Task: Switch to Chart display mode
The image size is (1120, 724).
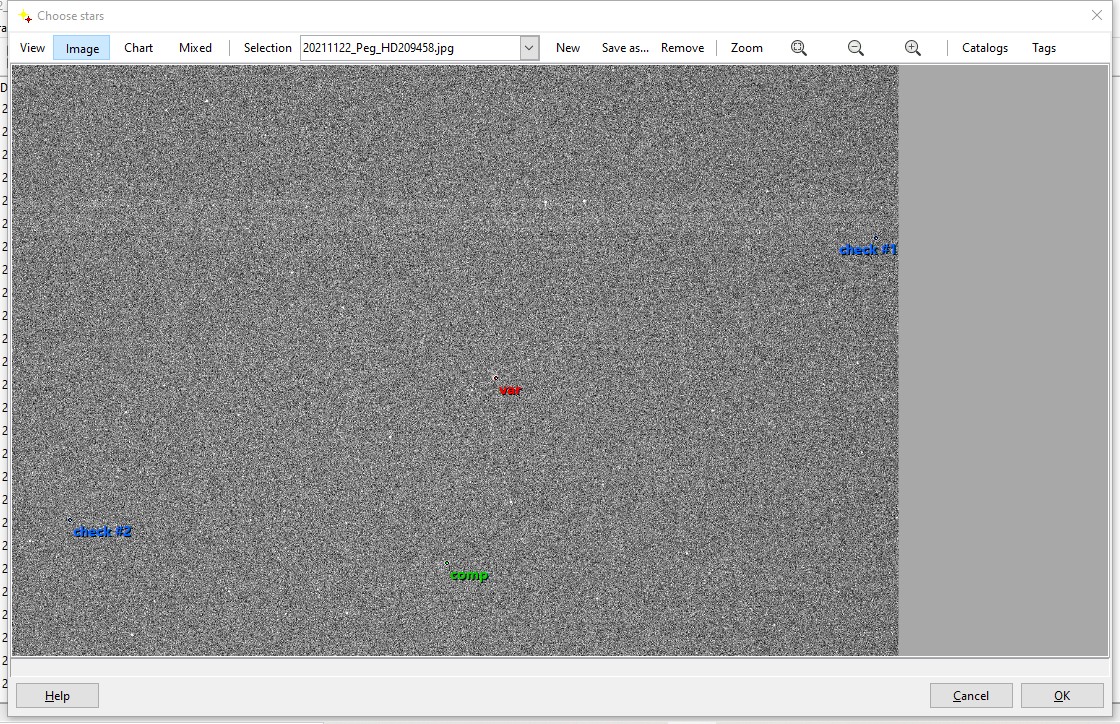Action: pos(138,48)
